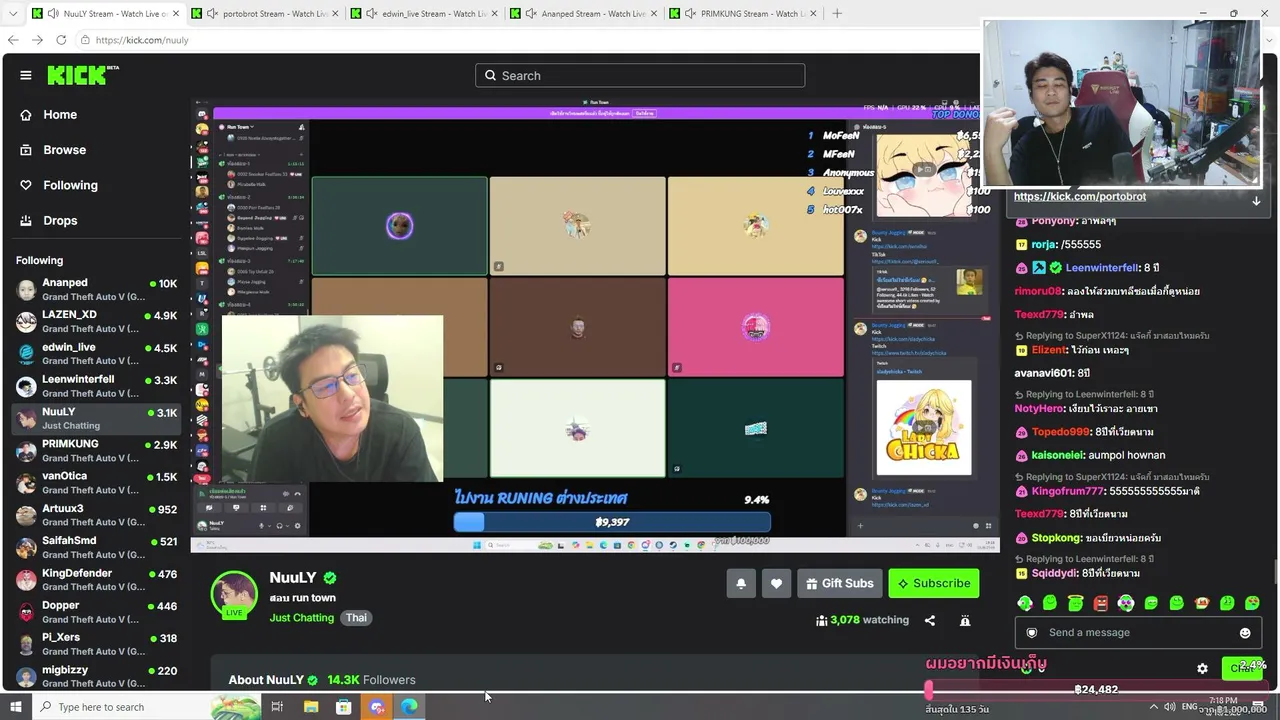Open the Just Chatting category link
The image size is (1280, 720).
(x=301, y=618)
